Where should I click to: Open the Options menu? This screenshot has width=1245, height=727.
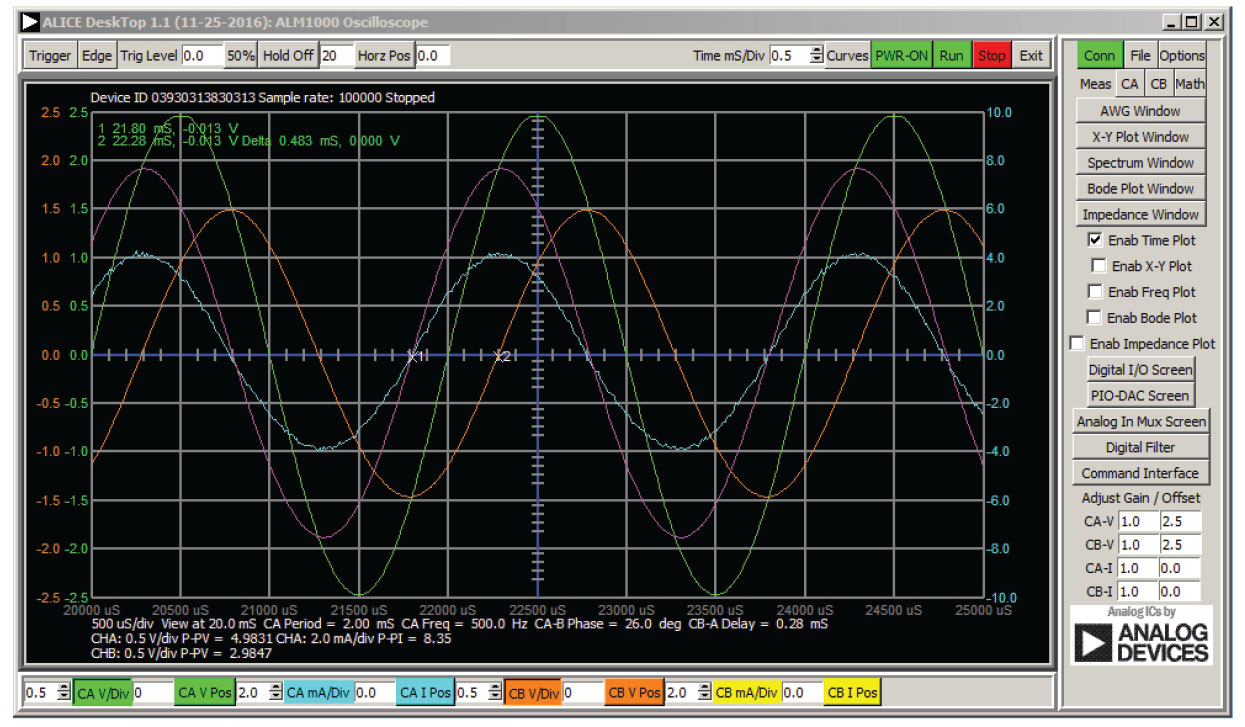(1182, 56)
